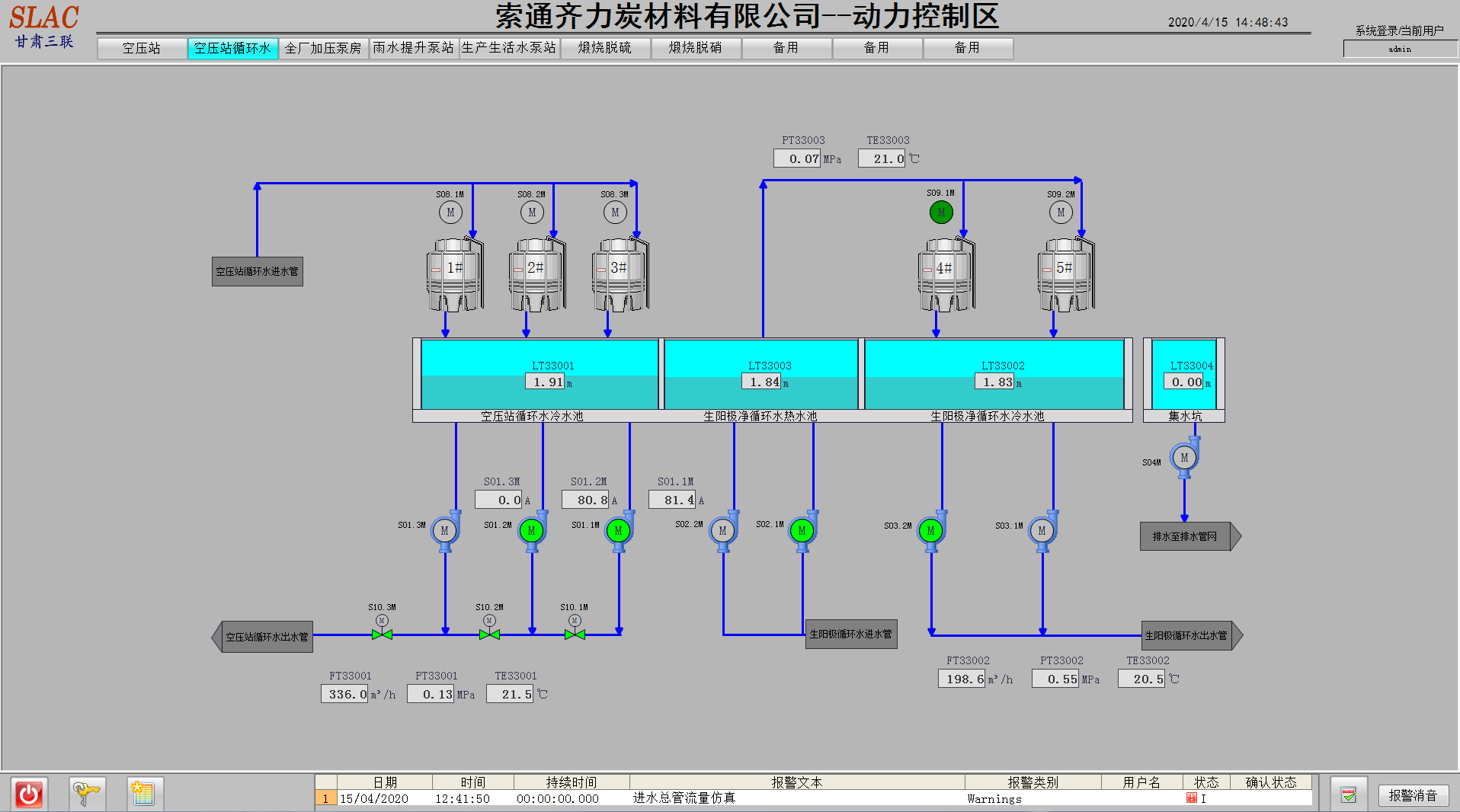Click the TE33002 temperature value 20.5
Screen dimensions: 1460x812
point(1142,679)
